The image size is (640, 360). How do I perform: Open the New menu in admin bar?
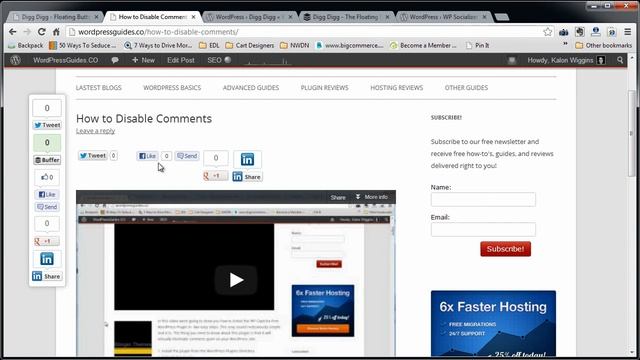143,60
